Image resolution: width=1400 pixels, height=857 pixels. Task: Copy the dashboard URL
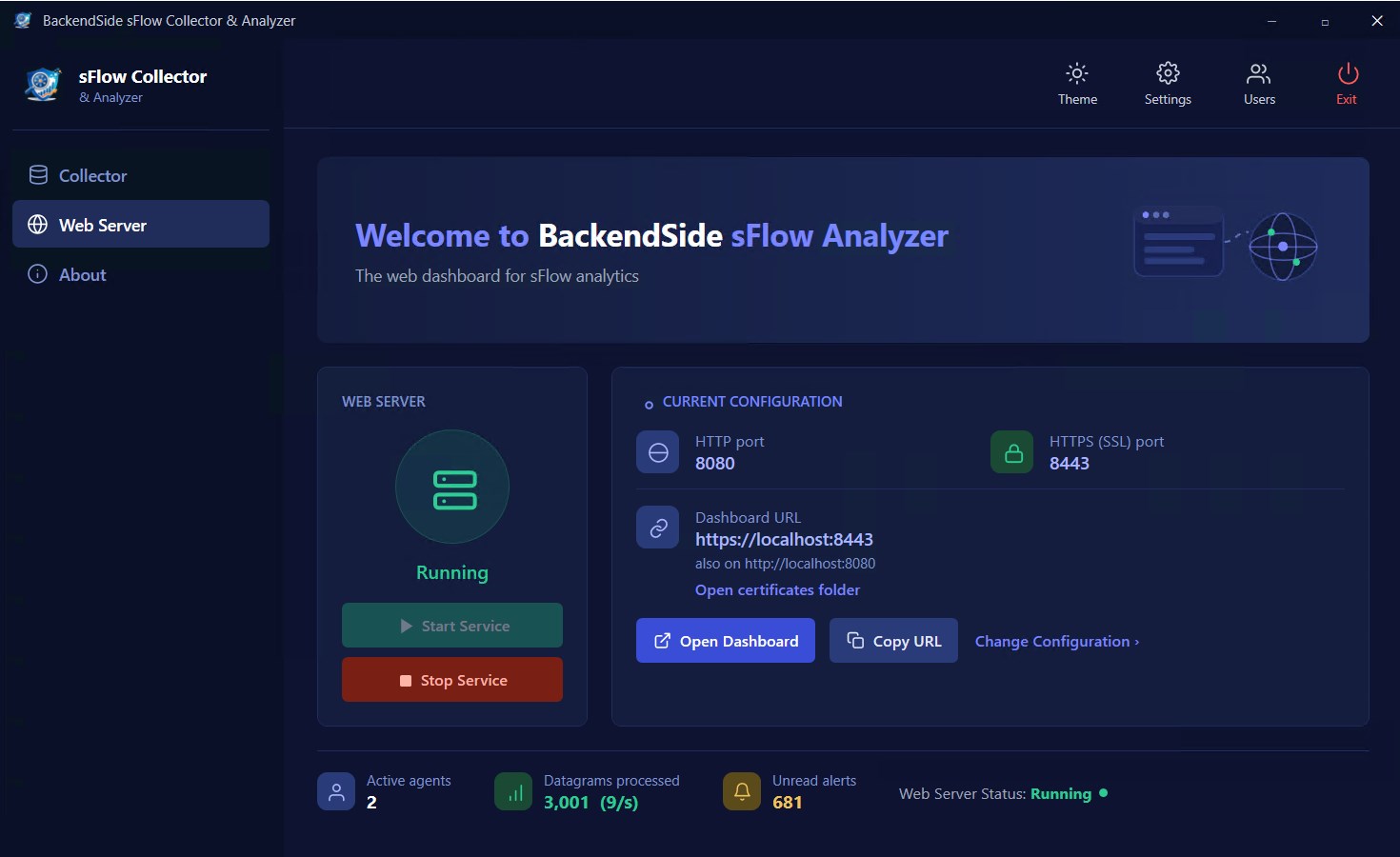(x=893, y=641)
